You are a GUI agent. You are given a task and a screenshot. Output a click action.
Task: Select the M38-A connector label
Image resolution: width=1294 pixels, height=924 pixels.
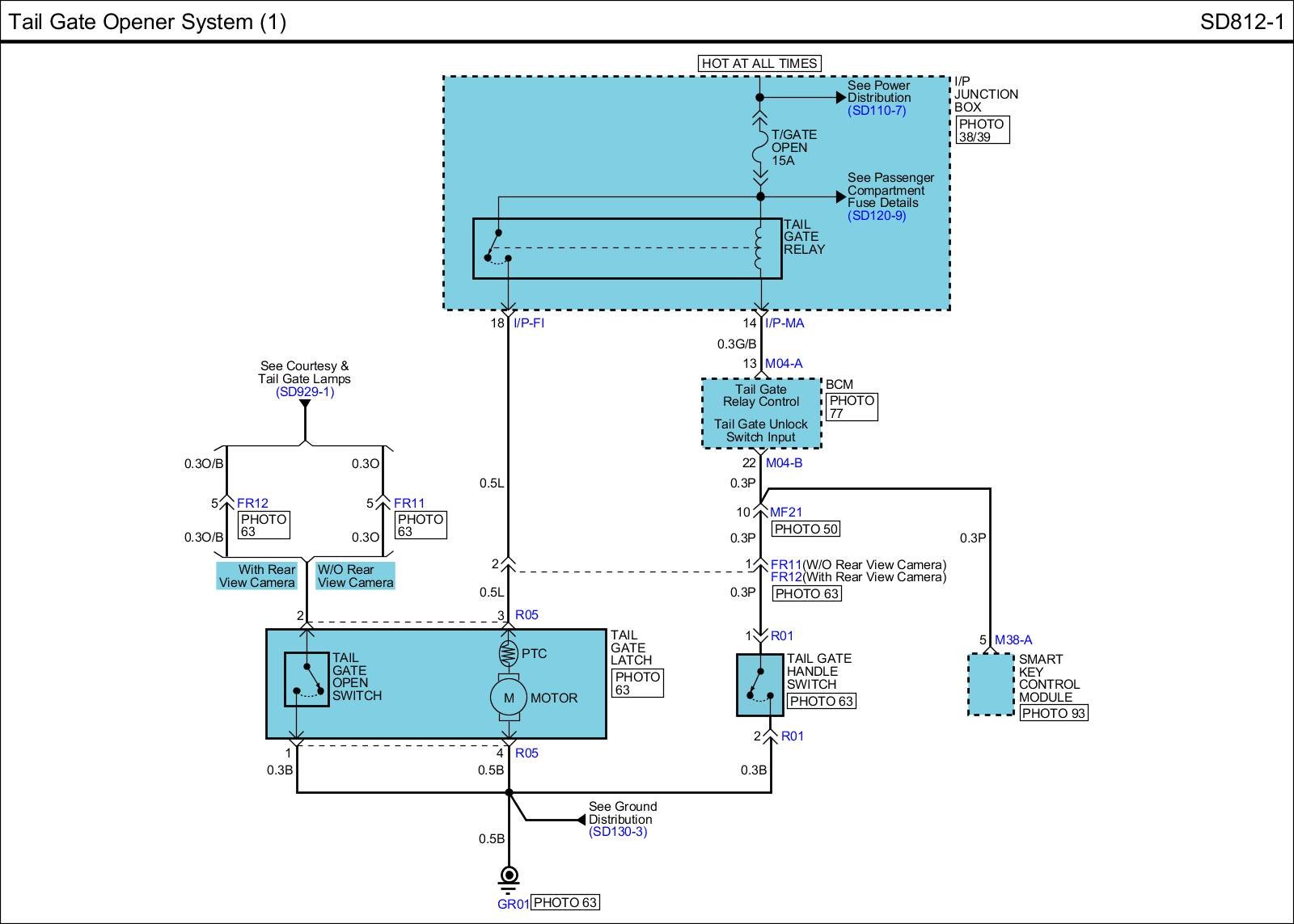point(1013,639)
